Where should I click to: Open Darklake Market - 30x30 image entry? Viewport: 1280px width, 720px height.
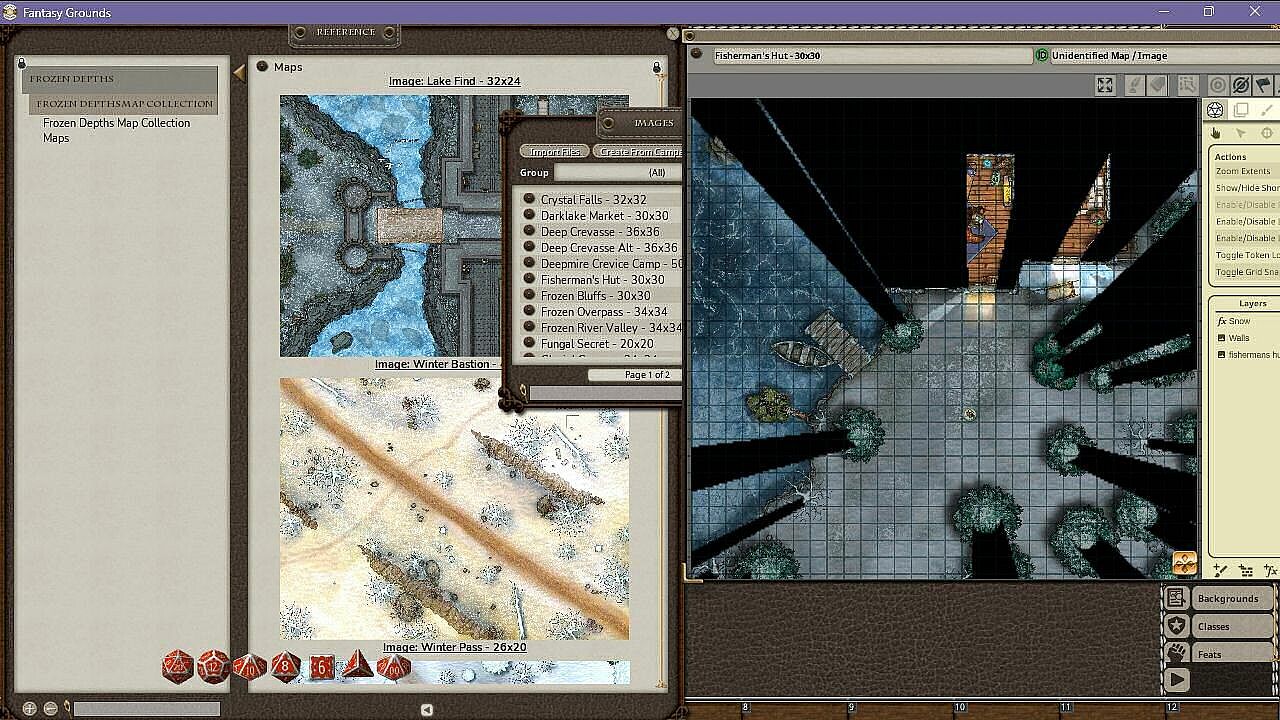[605, 216]
